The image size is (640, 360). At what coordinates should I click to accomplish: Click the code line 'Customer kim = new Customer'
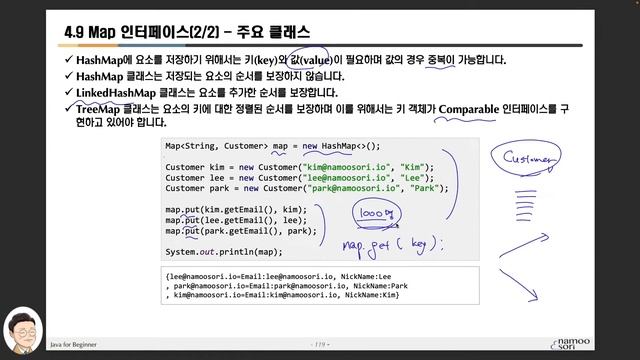click(300, 167)
